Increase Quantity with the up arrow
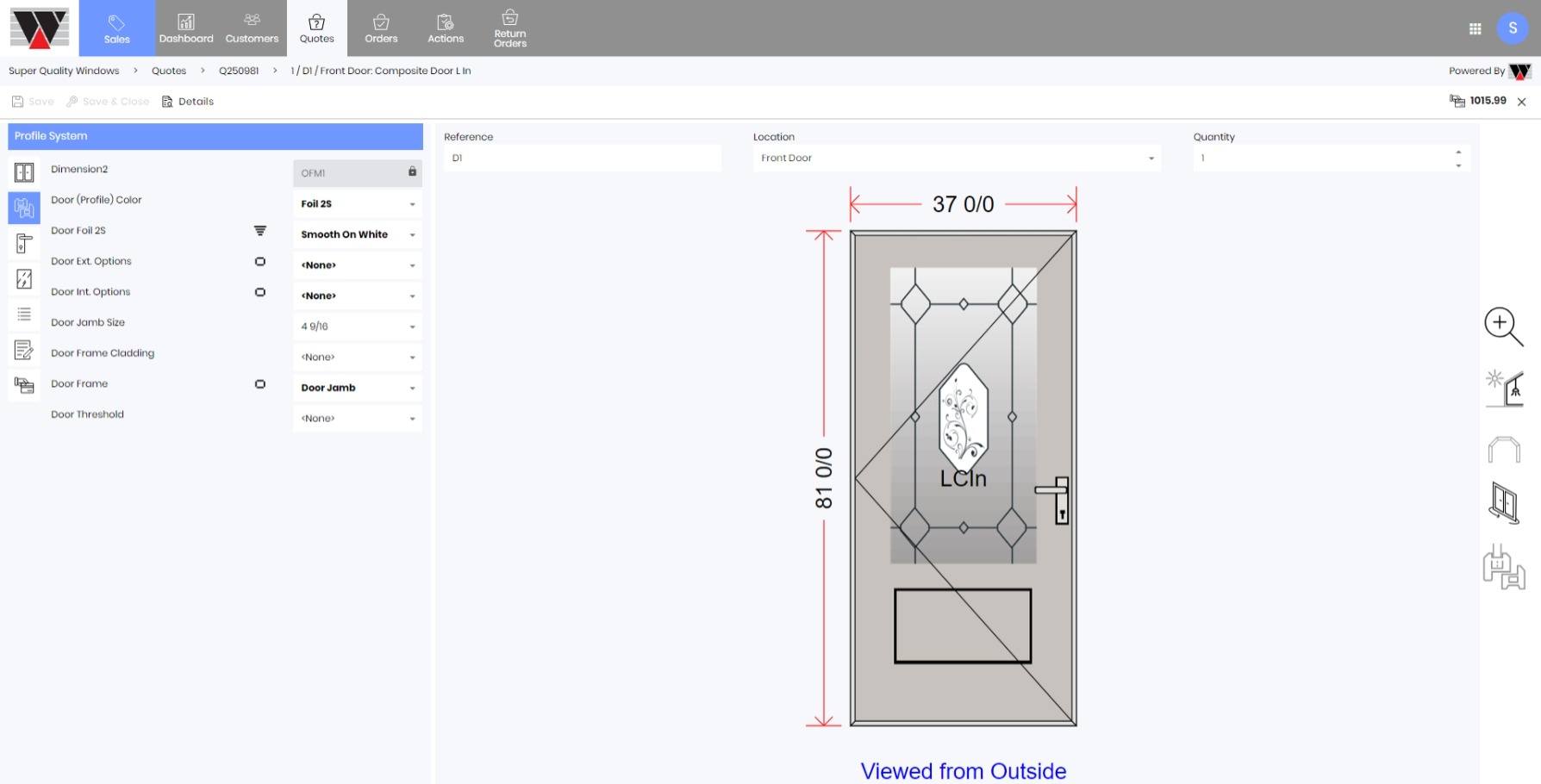The image size is (1541, 784). click(1458, 152)
